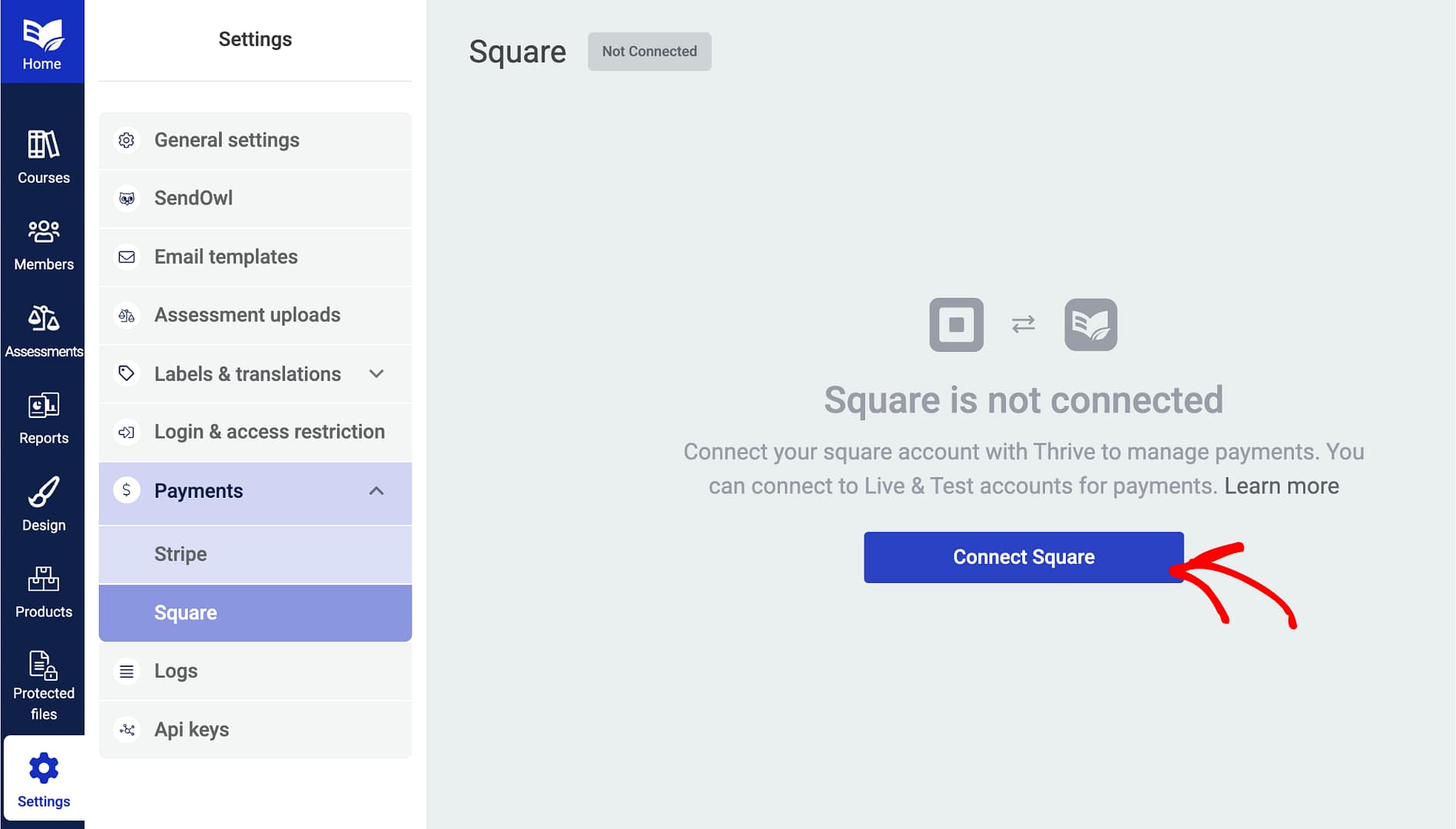Click the Payments dollar icon
Image resolution: width=1456 pixels, height=829 pixels.
(x=127, y=490)
